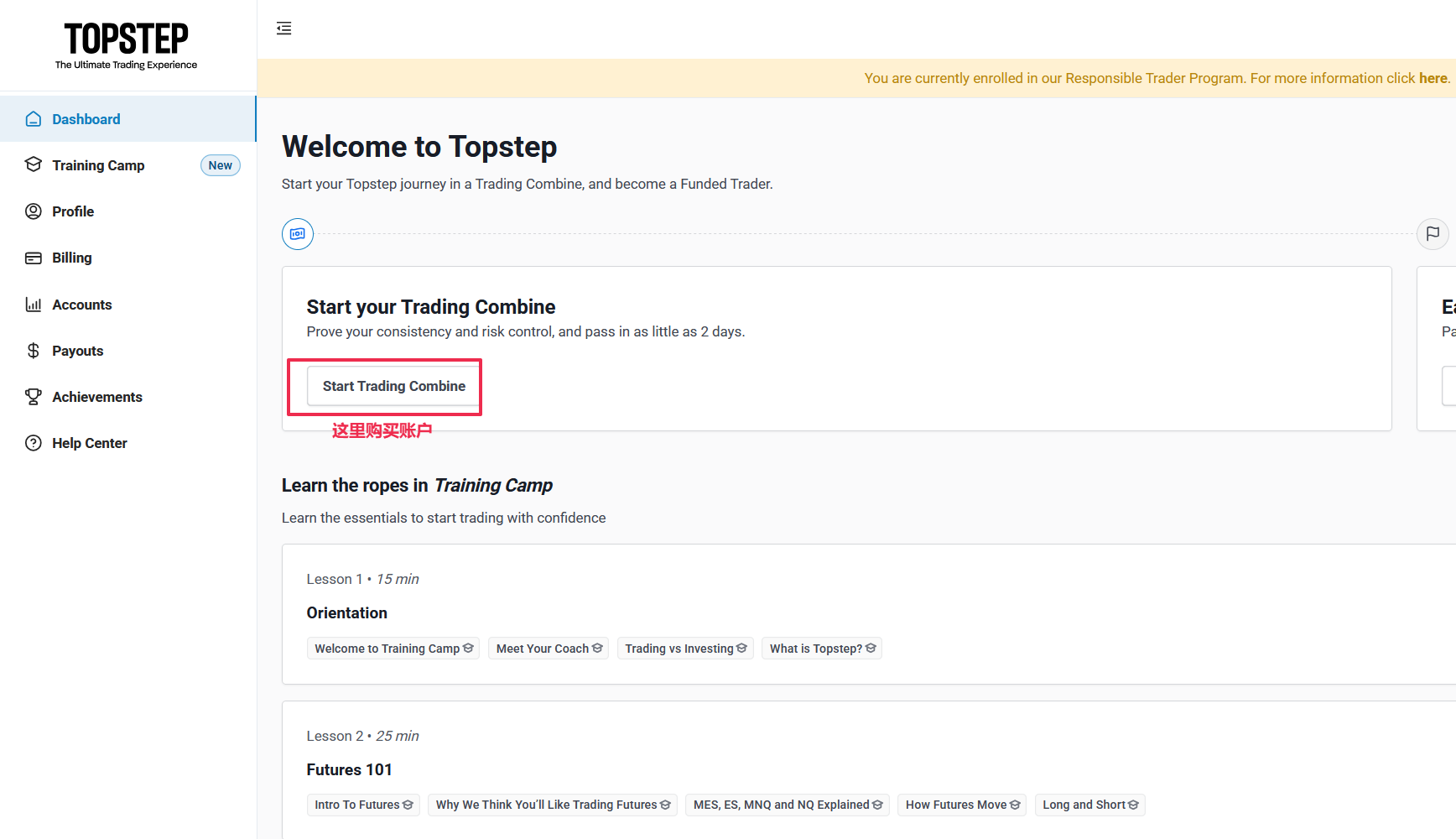Click the Payouts dollar sign icon
This screenshot has width=1456, height=839.
pyautogui.click(x=34, y=351)
